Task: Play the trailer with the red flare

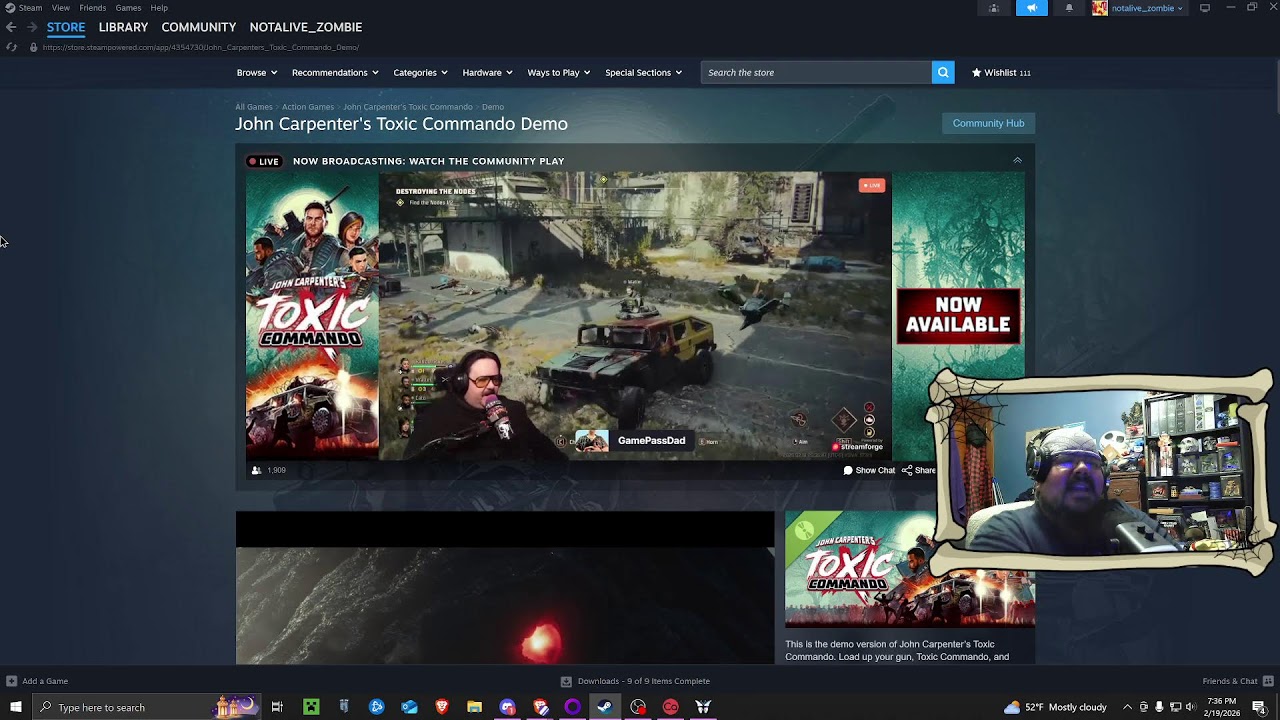Action: pos(505,589)
